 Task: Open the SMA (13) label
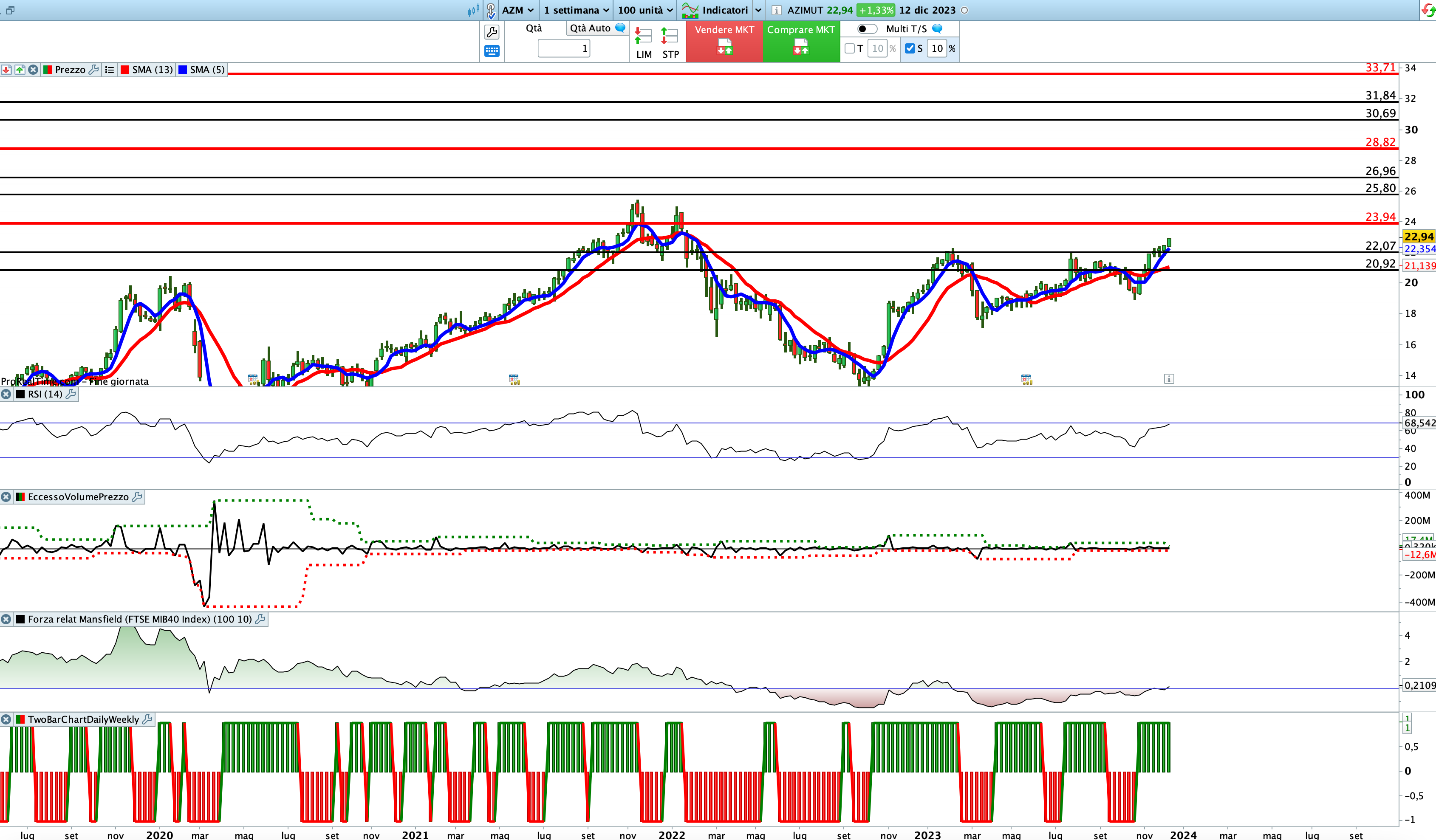[x=153, y=70]
